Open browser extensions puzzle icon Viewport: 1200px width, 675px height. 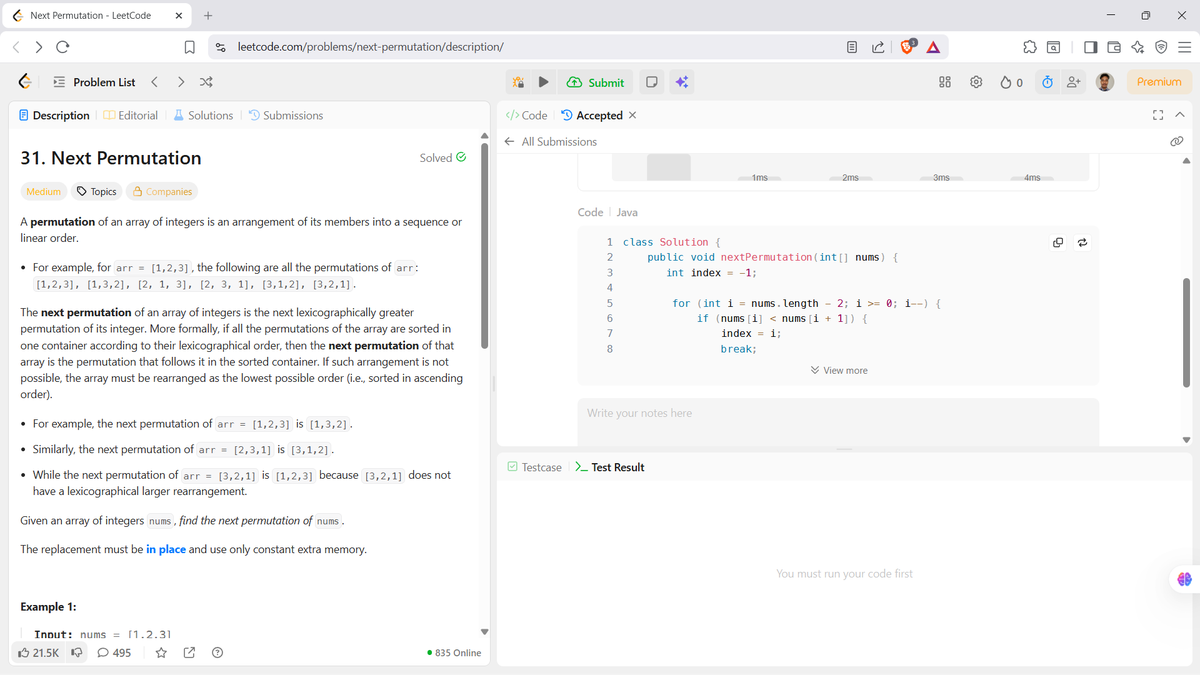1029,47
